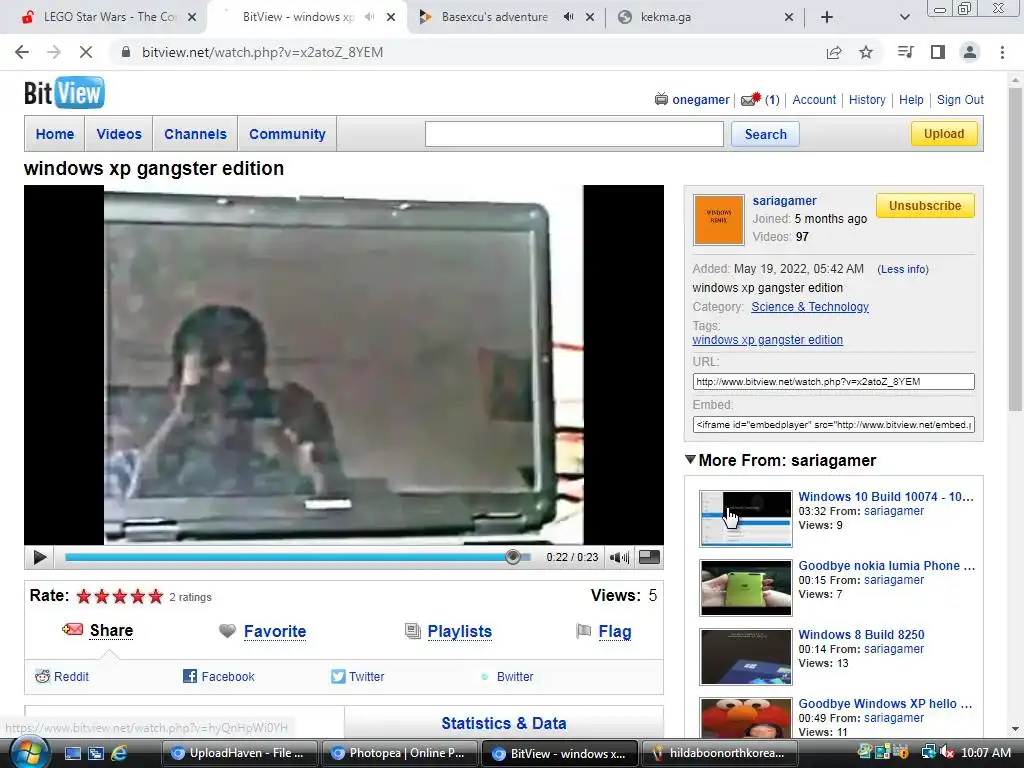The width and height of the screenshot is (1024, 768).
Task: Select the Embed code text field
Action: pyautogui.click(x=833, y=424)
